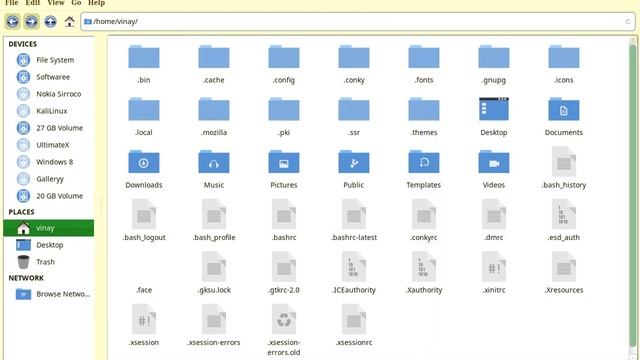This screenshot has height=360, width=640.
Task: Open the Edit menu
Action: coord(33,3)
